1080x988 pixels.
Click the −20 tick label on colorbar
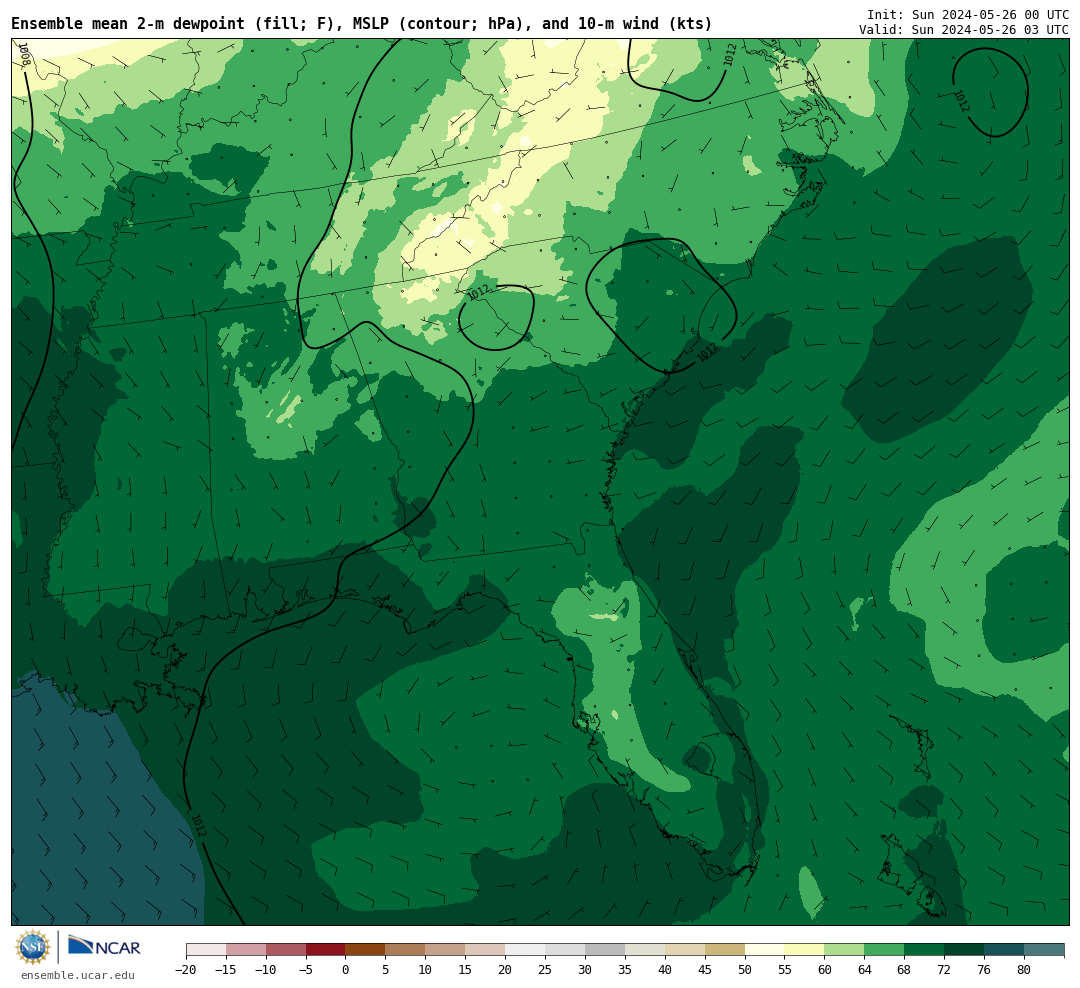coord(186,970)
